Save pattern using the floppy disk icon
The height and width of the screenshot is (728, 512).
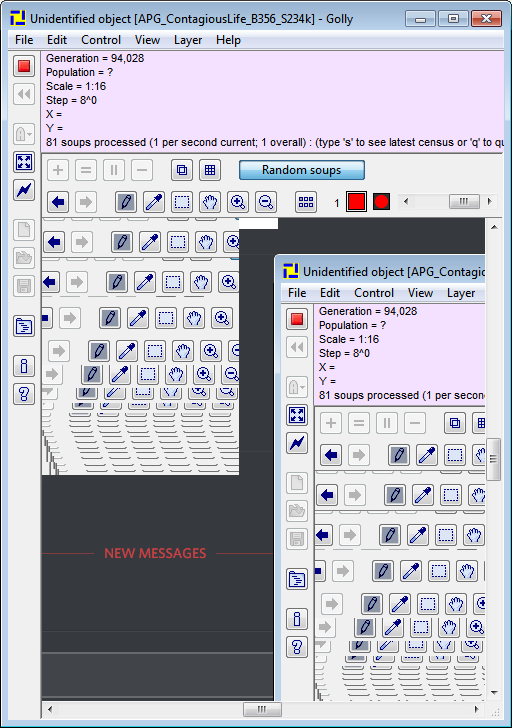(x=24, y=286)
